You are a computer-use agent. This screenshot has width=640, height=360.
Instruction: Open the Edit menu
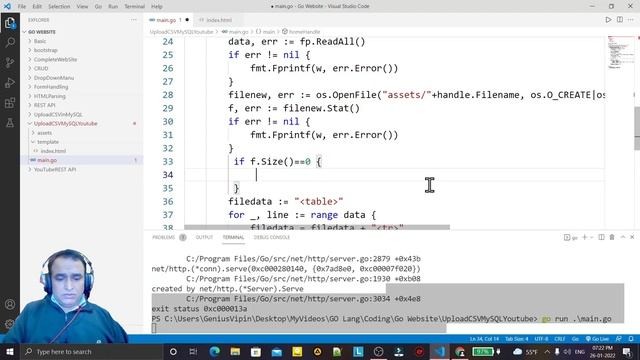click(37, 7)
